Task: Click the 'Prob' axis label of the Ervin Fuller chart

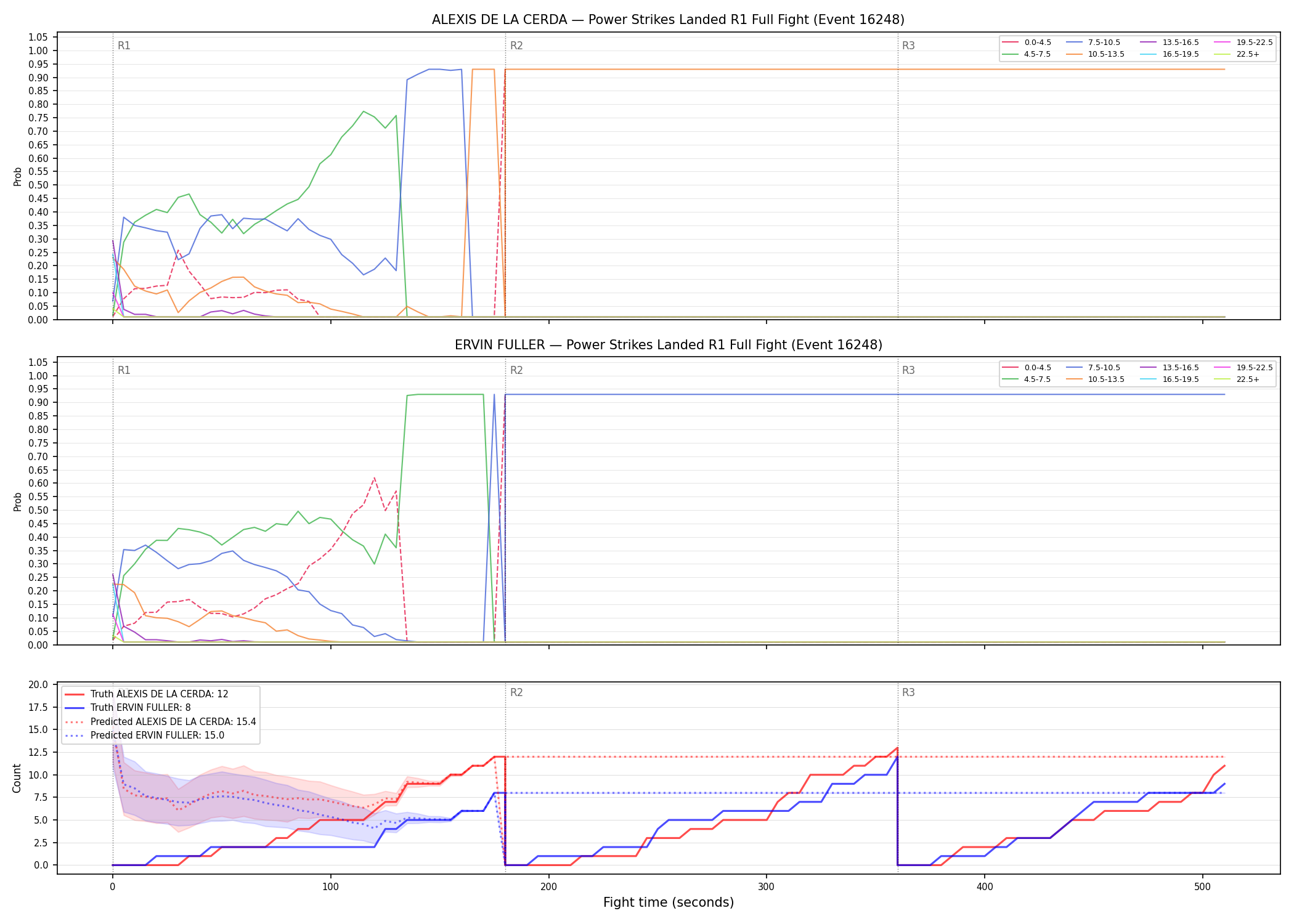Action: pyautogui.click(x=17, y=501)
